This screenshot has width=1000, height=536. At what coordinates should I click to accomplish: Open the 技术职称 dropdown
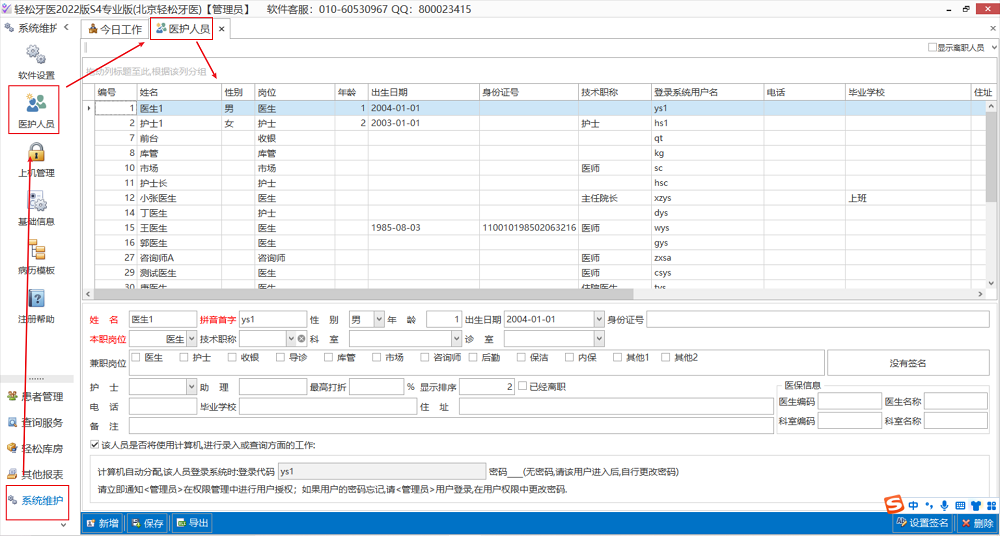[x=291, y=338]
